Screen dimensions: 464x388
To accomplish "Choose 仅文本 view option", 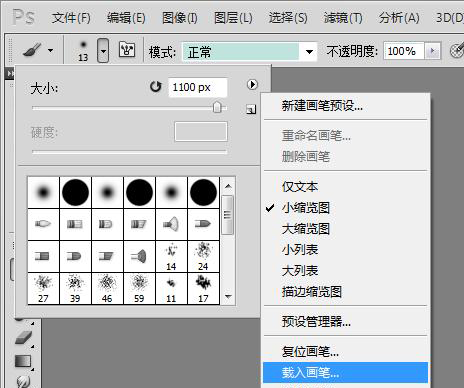I will [x=345, y=187].
